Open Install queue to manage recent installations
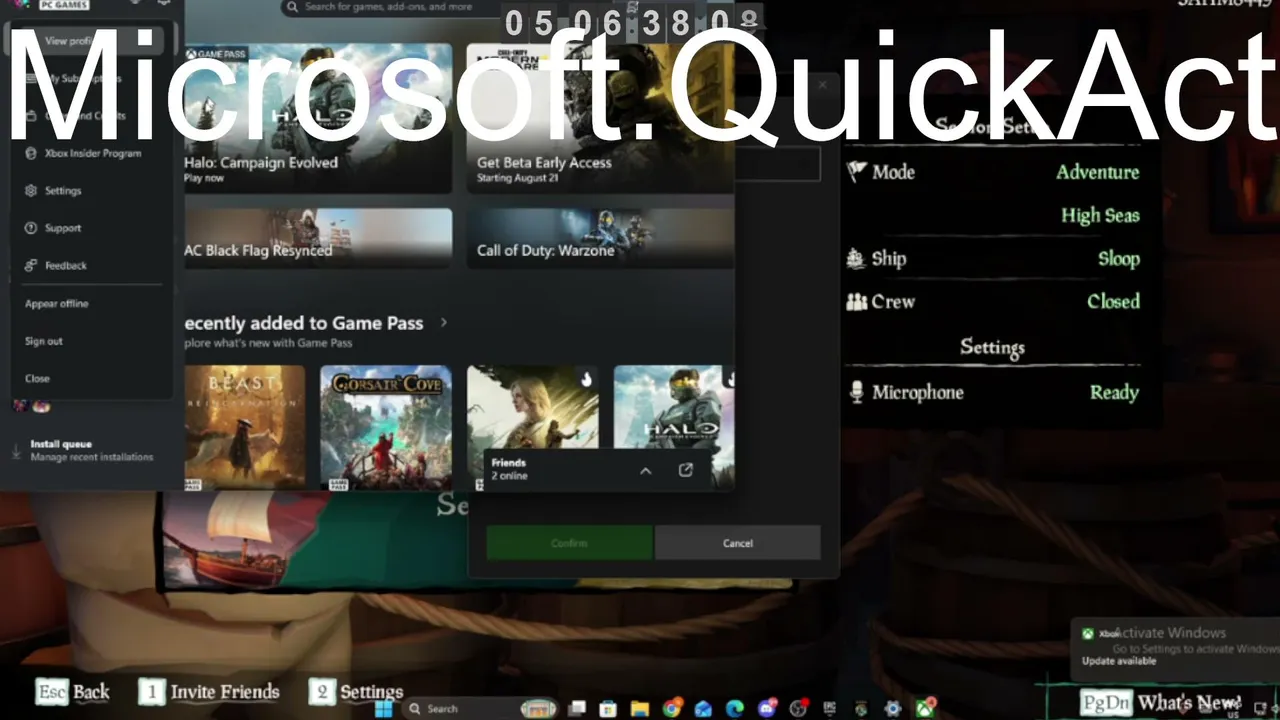 (x=92, y=450)
